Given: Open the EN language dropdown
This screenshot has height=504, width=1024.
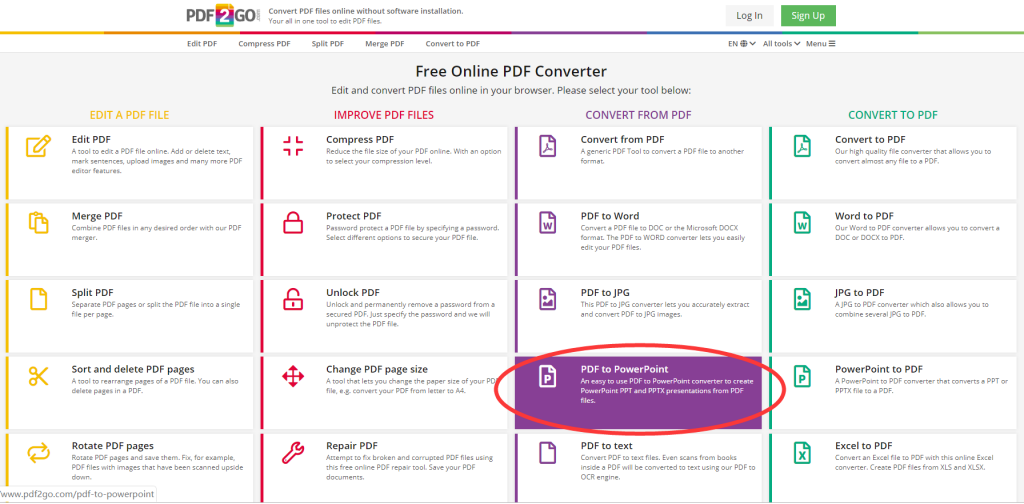Looking at the screenshot, I should coord(742,44).
